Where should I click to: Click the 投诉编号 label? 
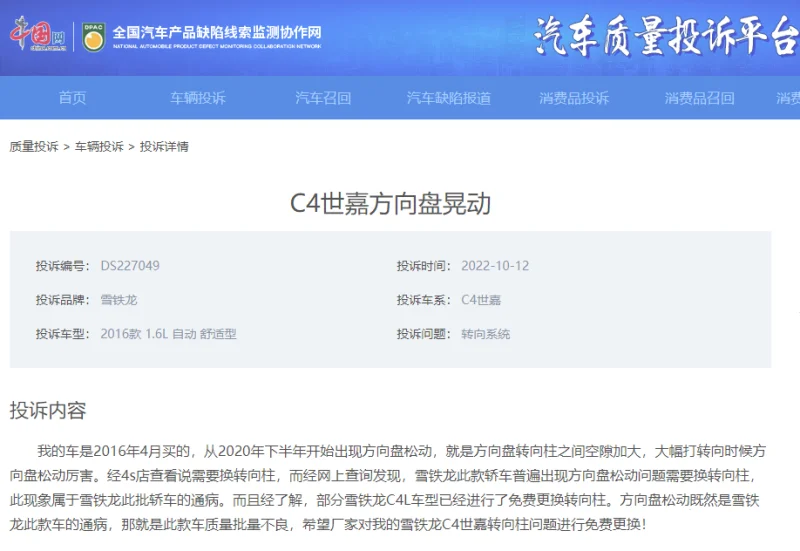(x=62, y=266)
